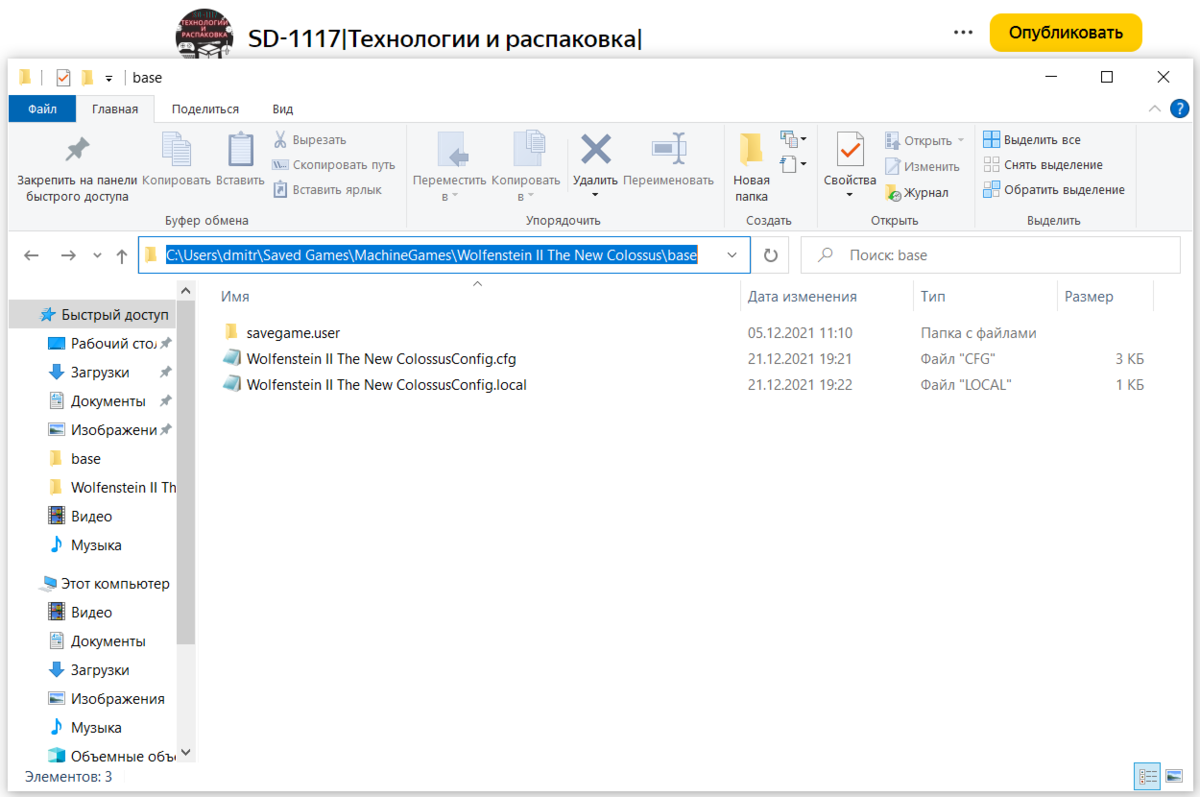The image size is (1200, 797).
Task: Open the Файл tab
Action: click(x=42, y=109)
